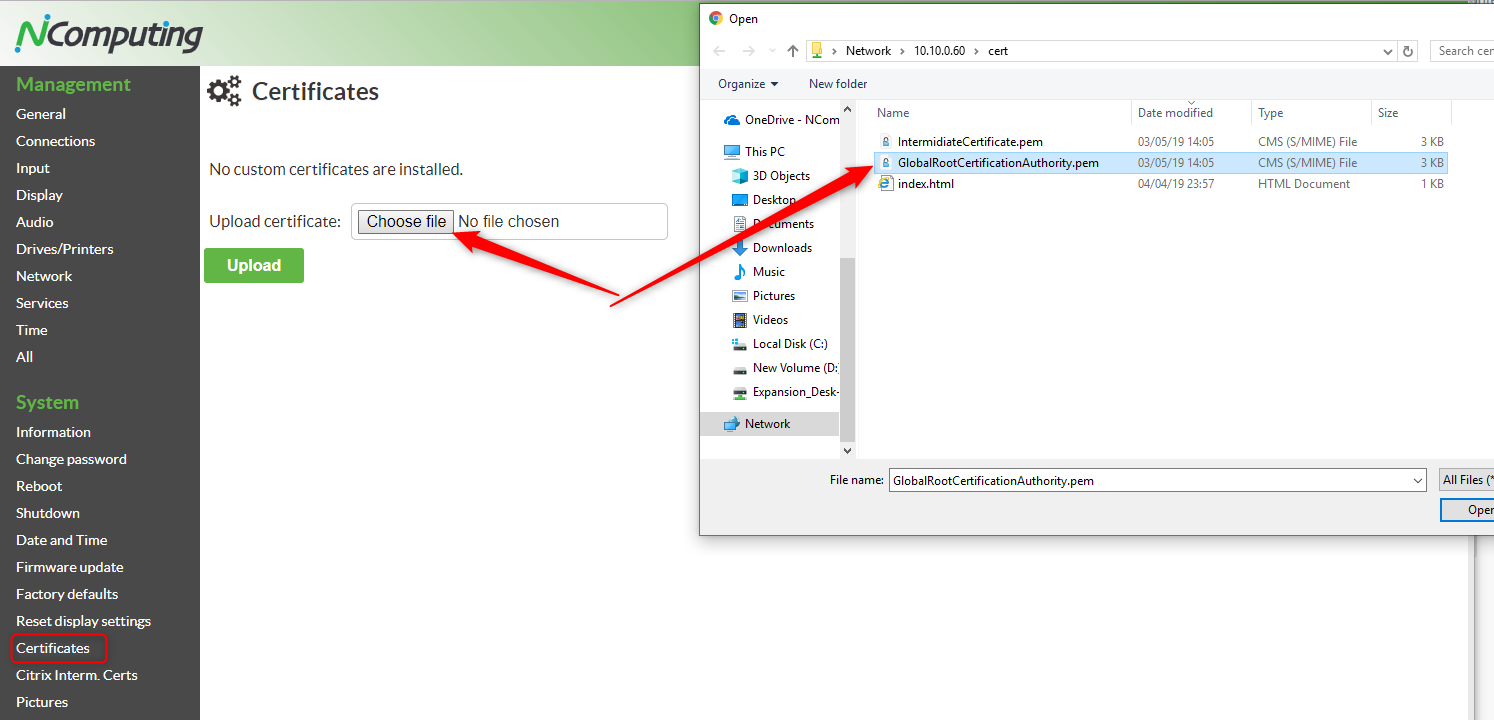Open Pictures page in System sidebar

click(x=42, y=702)
